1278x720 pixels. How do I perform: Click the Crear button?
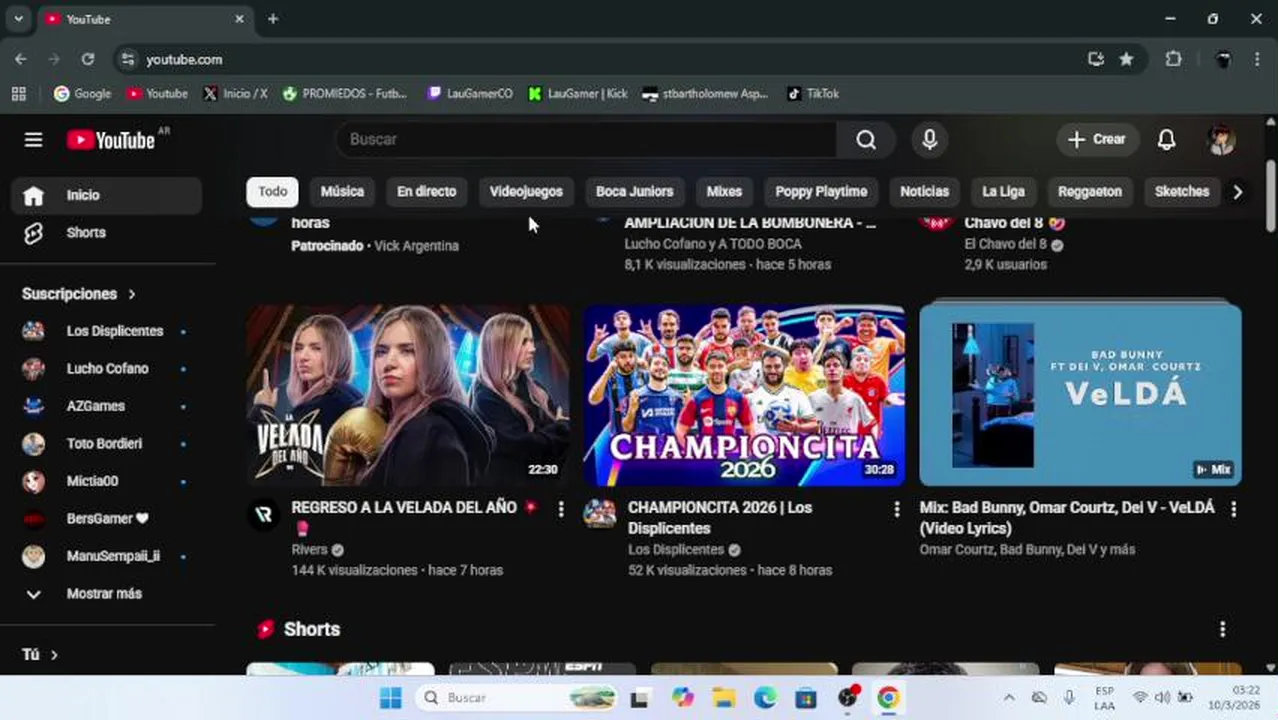click(1097, 139)
